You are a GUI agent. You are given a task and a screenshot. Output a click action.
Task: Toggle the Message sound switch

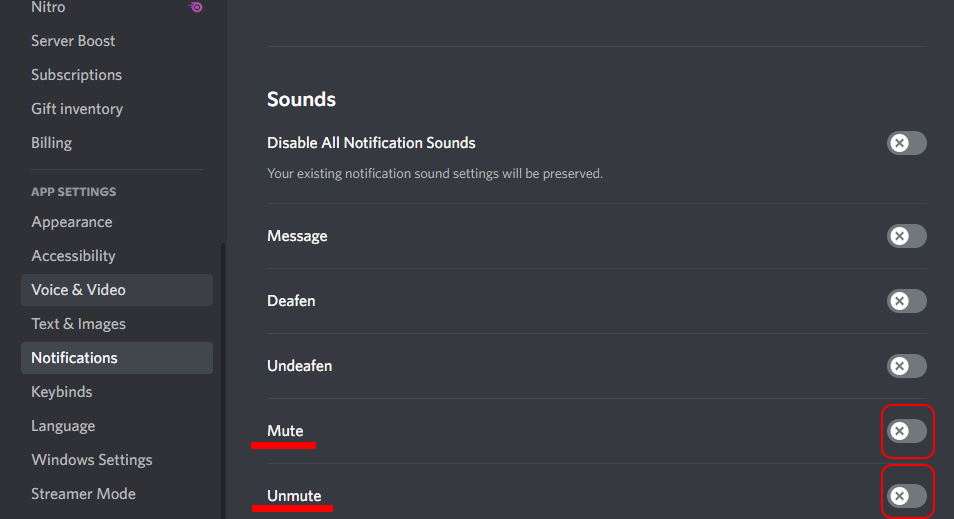(906, 236)
